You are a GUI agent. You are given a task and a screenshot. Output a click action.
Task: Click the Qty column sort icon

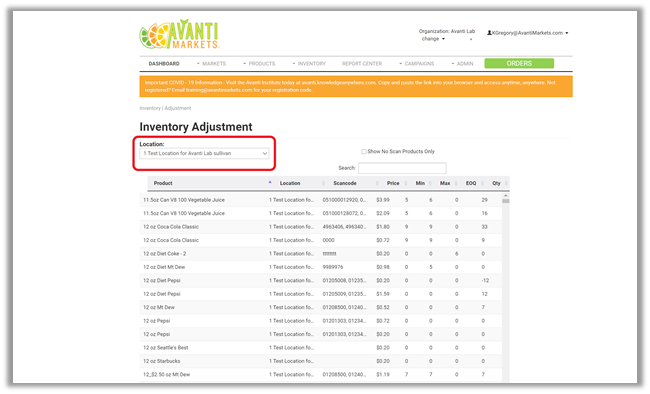coord(507,183)
